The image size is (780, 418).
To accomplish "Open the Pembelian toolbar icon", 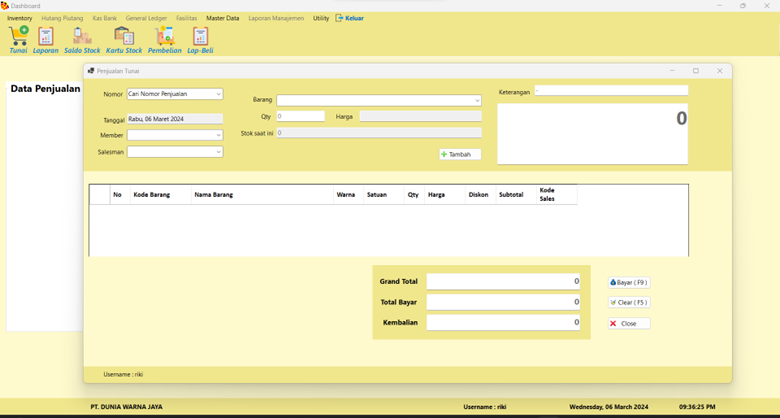I will click(165, 40).
